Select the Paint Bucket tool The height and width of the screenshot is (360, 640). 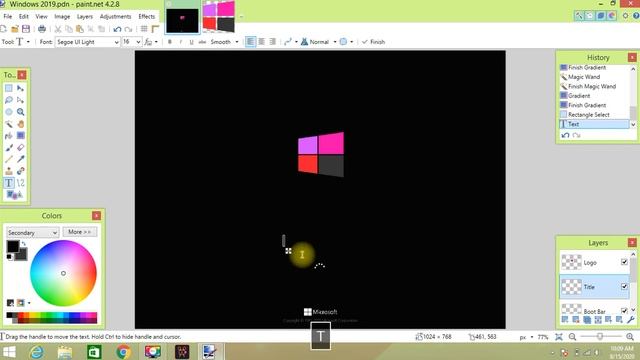tap(9, 136)
